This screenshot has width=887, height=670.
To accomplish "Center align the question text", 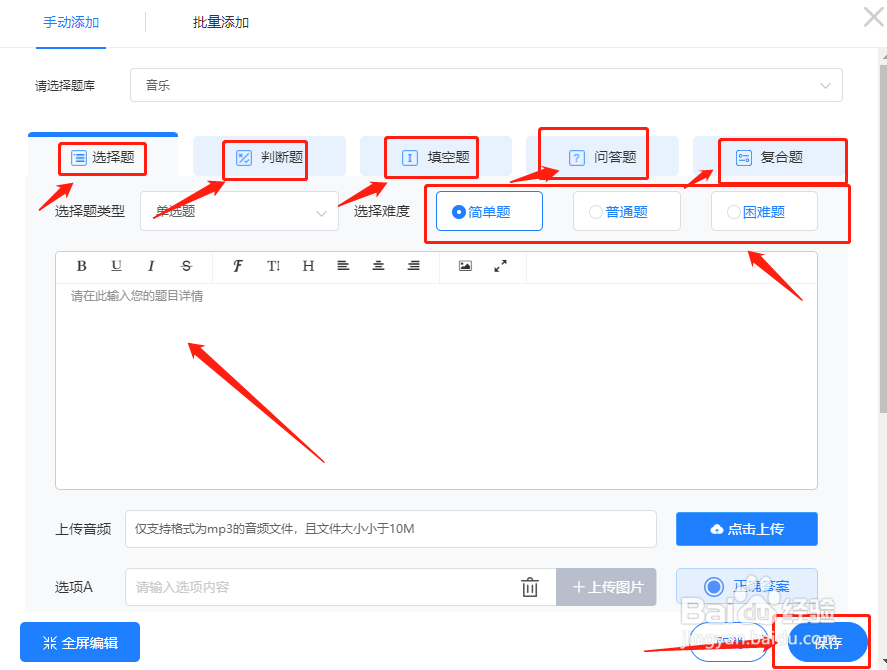I will (x=378, y=266).
